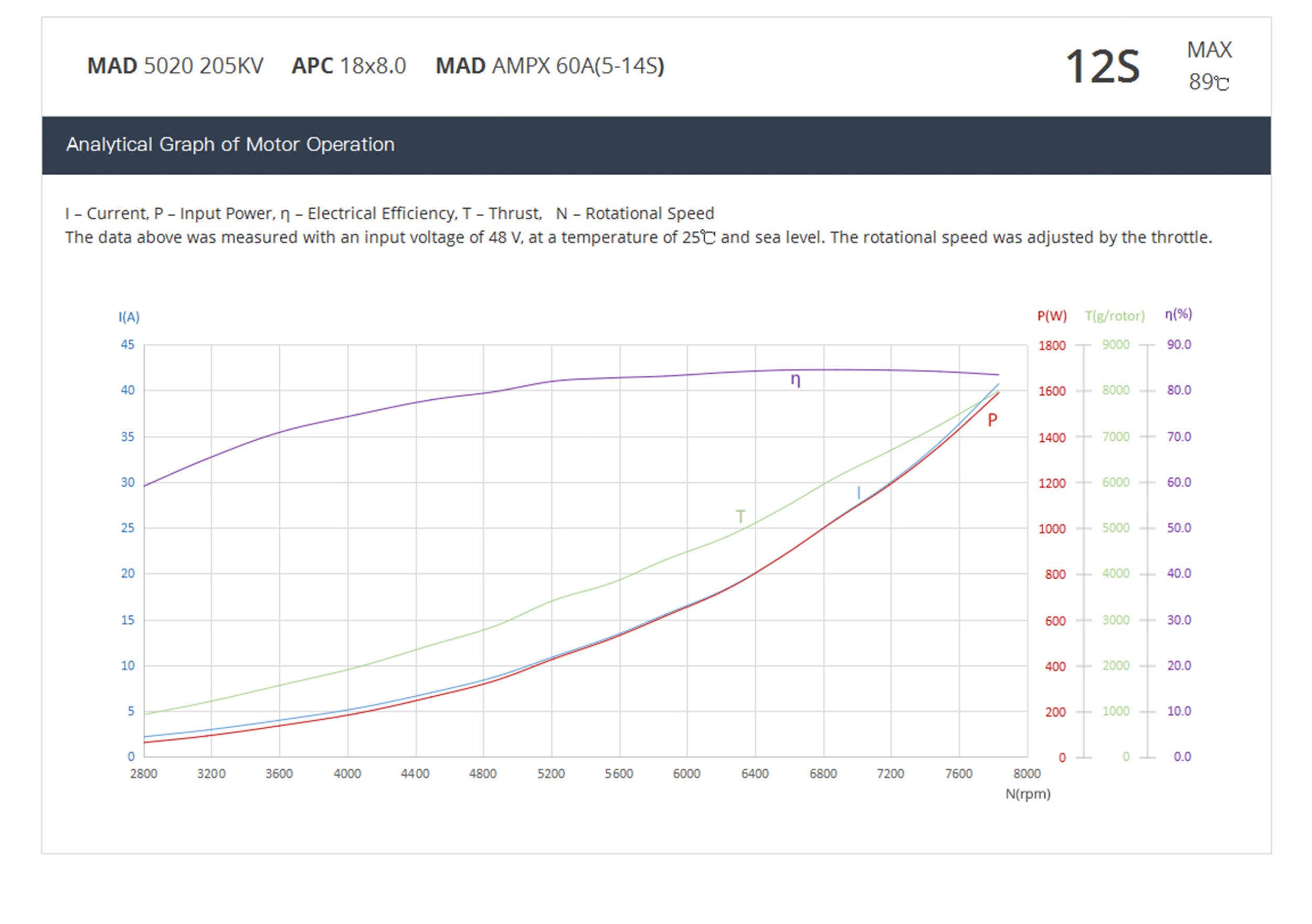The width and height of the screenshot is (1312, 924).
Task: Click the P(W) axis title
Action: click(x=1052, y=316)
